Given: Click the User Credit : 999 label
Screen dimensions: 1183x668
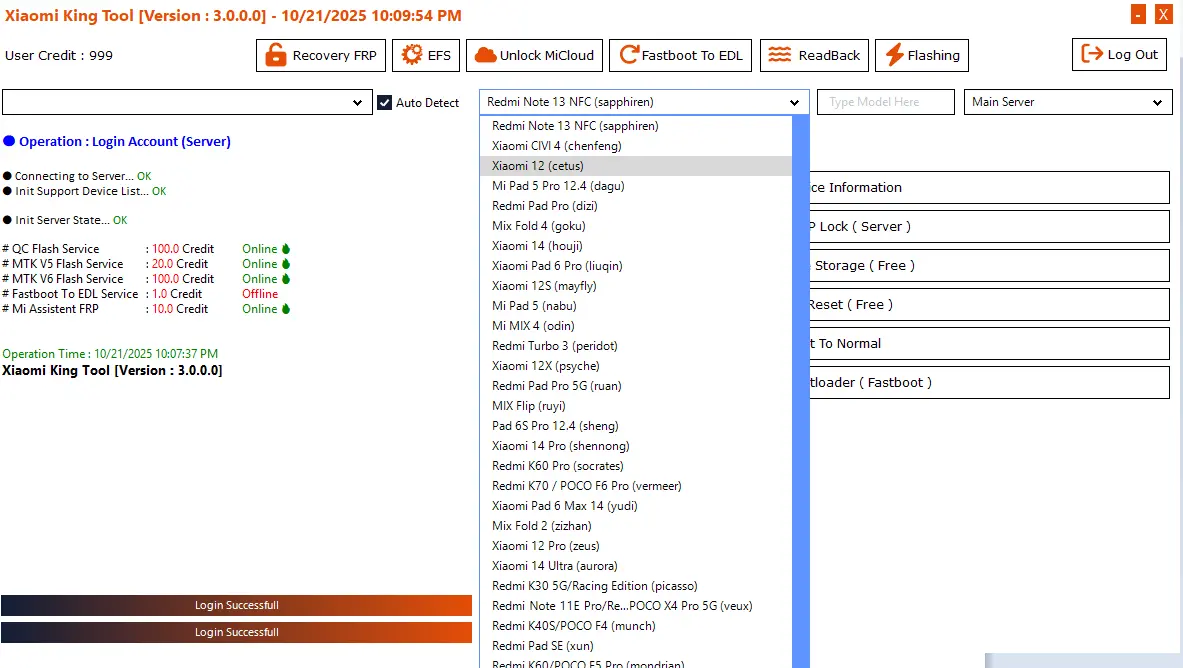Looking at the screenshot, I should 59,55.
